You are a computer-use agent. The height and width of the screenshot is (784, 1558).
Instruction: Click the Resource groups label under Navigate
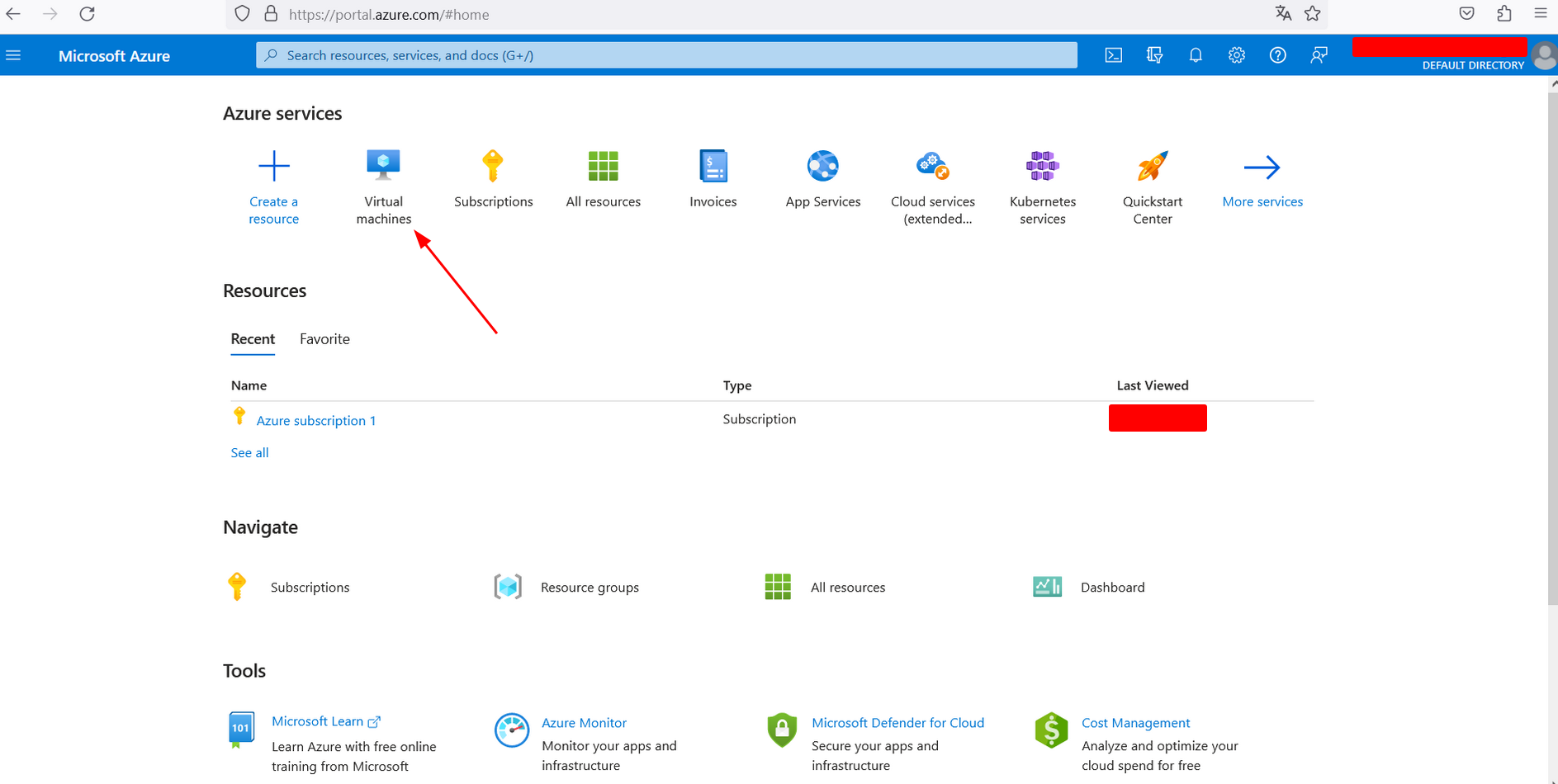(x=590, y=588)
